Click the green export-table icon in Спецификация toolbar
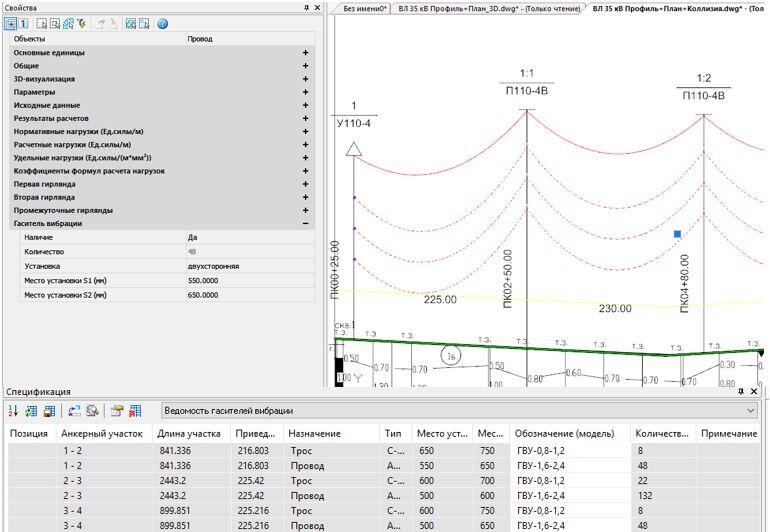Image resolution: width=770 pixels, height=532 pixels. (31, 410)
